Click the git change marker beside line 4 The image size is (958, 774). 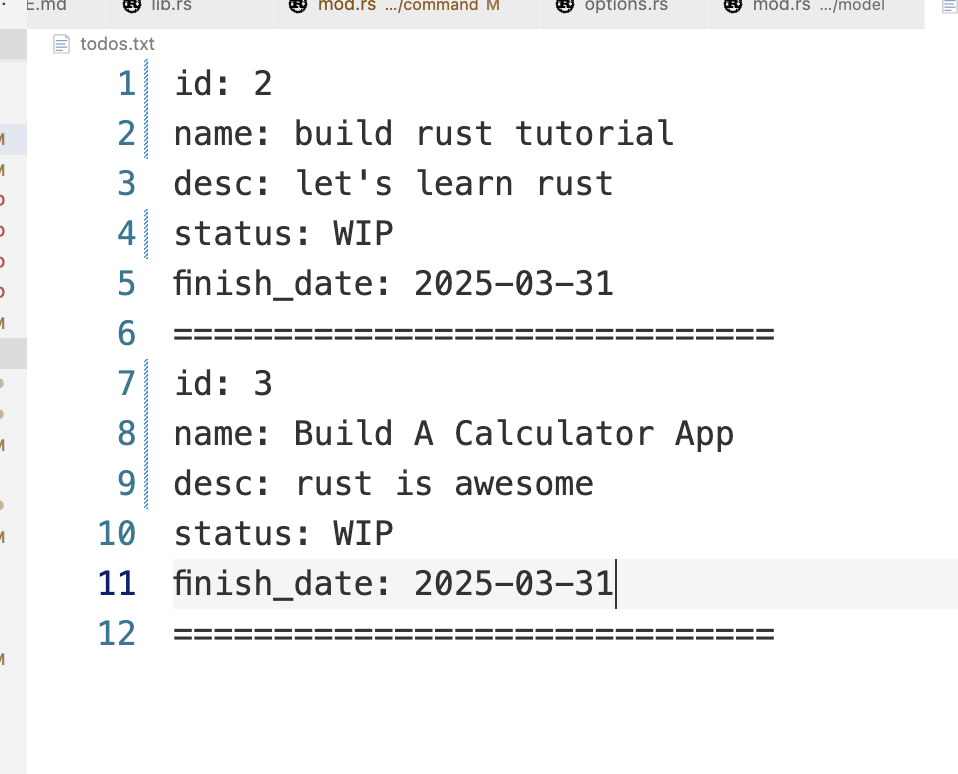(146, 234)
